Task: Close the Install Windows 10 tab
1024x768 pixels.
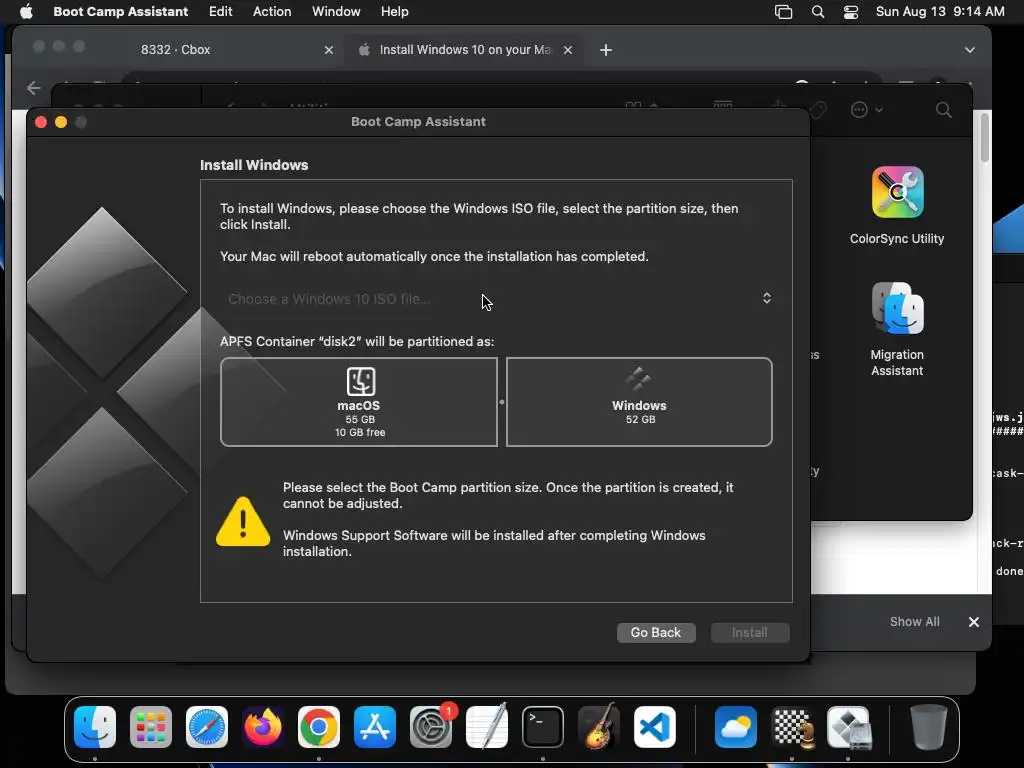Action: 568,50
